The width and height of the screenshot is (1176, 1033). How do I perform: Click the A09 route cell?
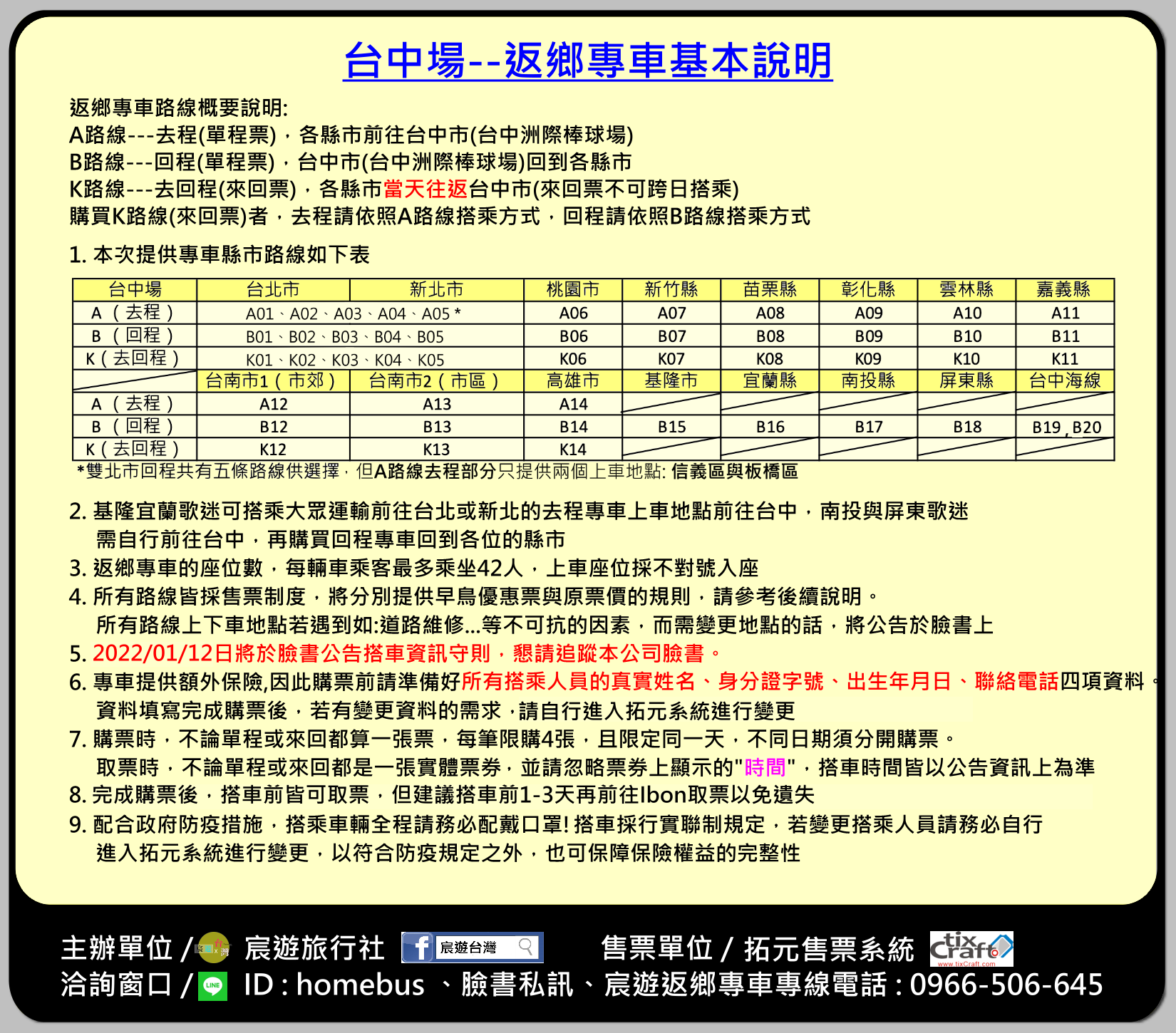[868, 313]
